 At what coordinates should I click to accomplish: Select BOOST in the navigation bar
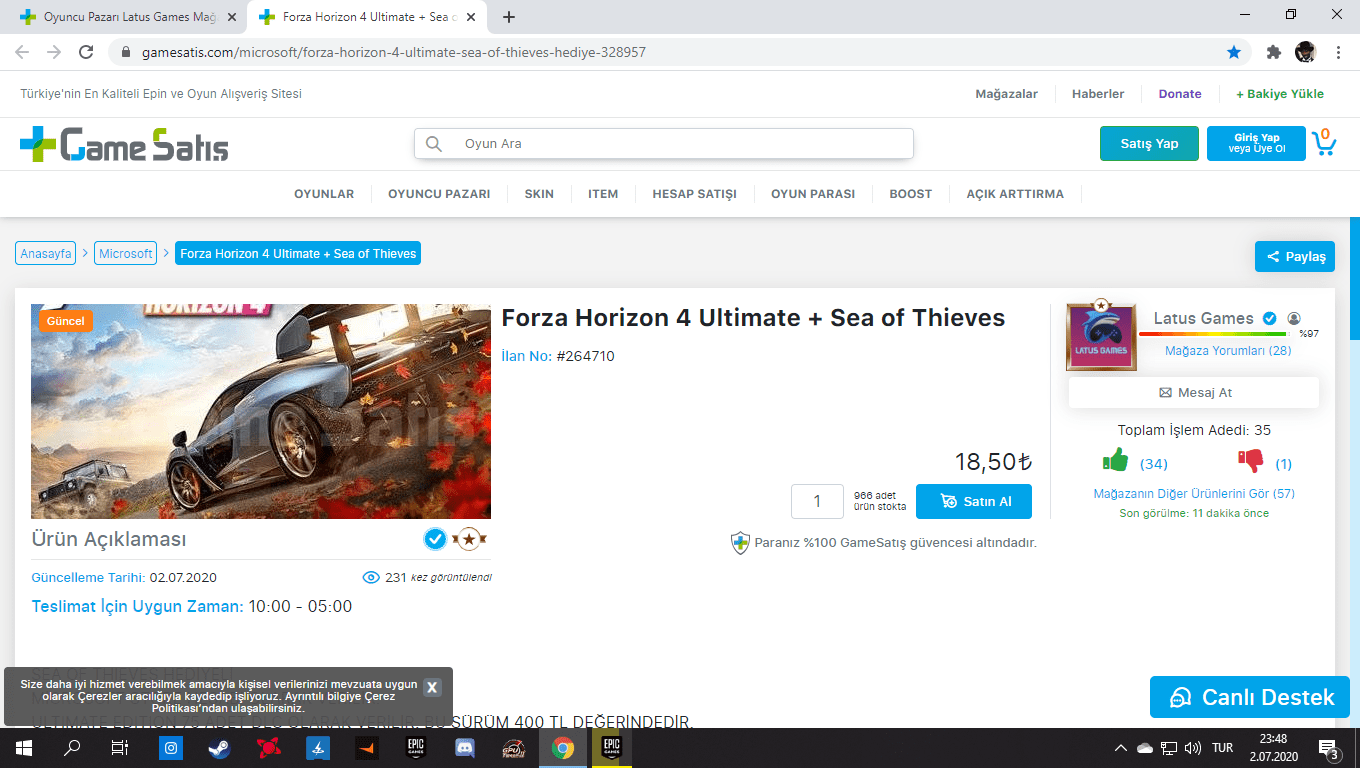pos(910,194)
